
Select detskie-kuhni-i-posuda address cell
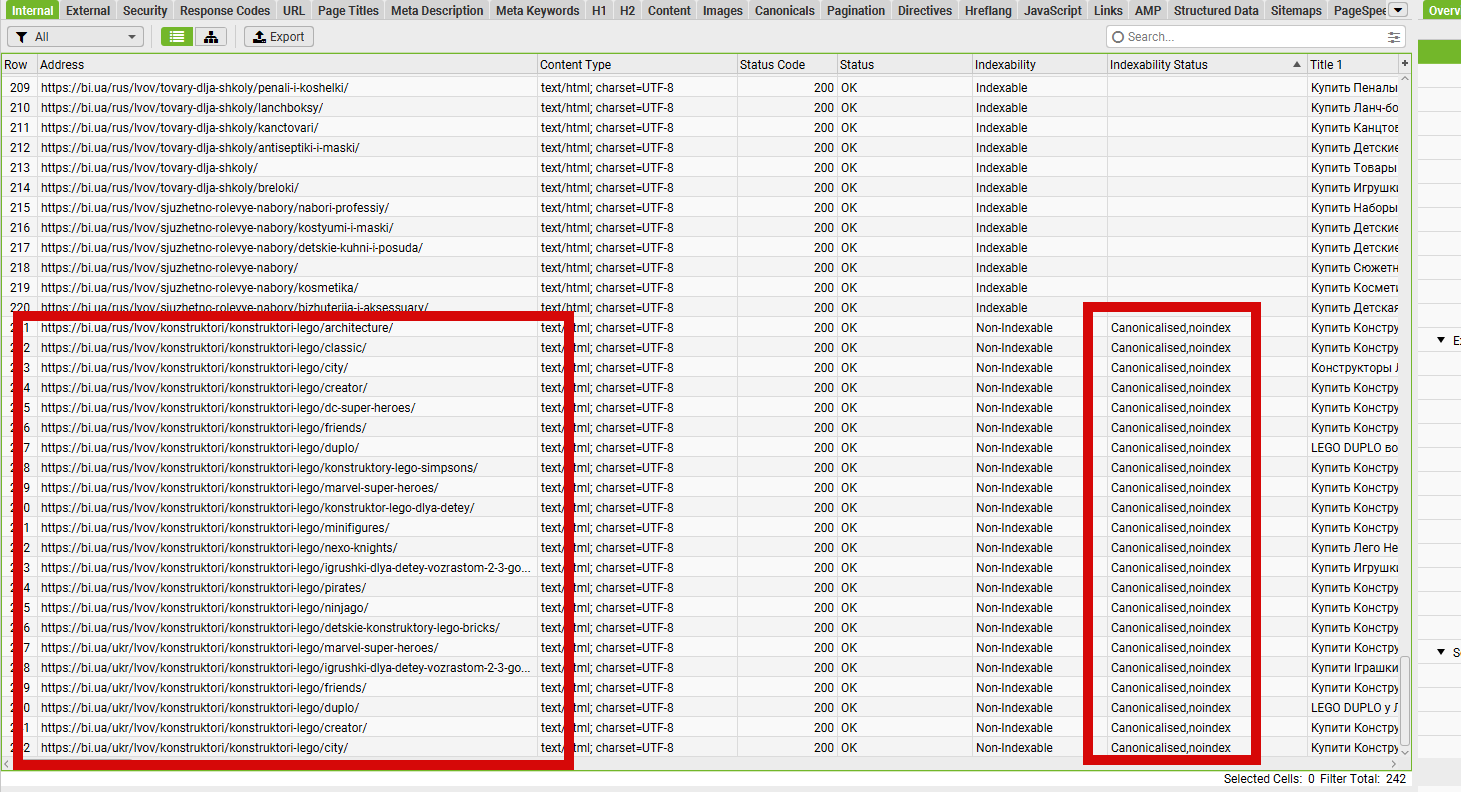pos(287,248)
